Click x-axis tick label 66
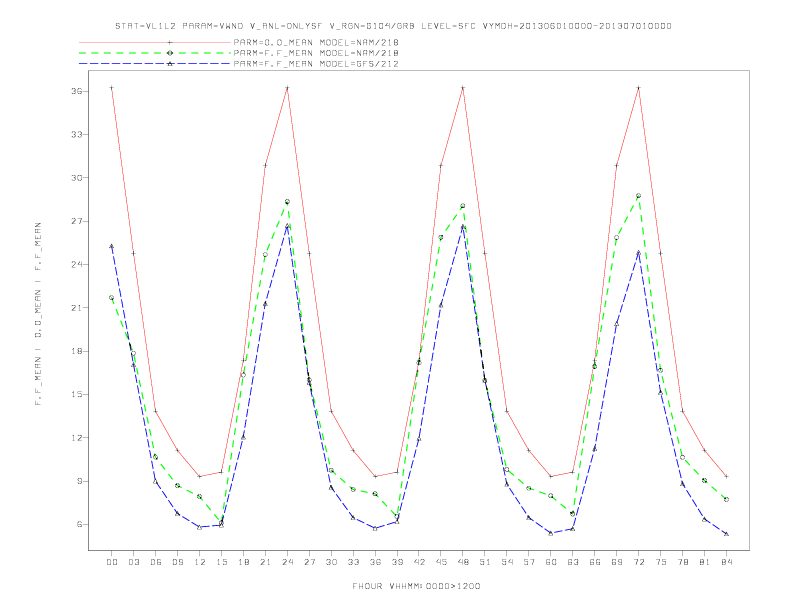This screenshot has height=612, width=792. click(x=595, y=562)
